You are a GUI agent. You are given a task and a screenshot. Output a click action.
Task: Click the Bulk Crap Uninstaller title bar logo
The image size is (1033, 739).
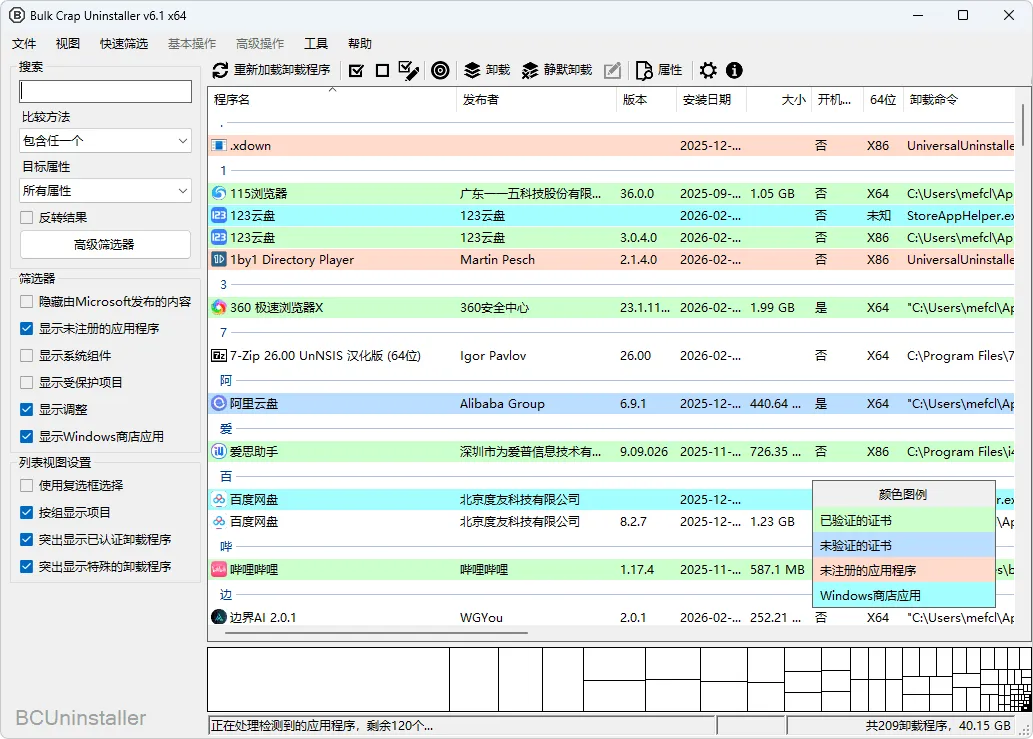(x=16, y=15)
